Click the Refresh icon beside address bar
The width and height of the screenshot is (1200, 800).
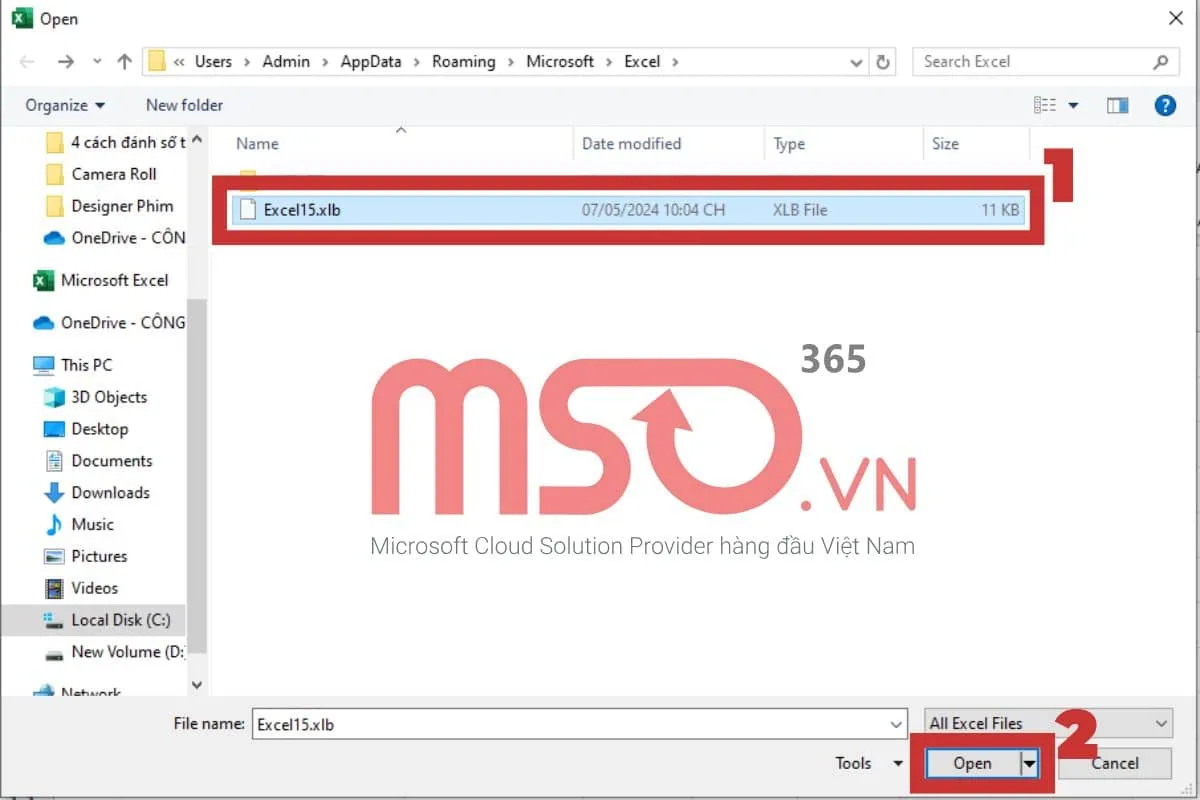[x=883, y=62]
